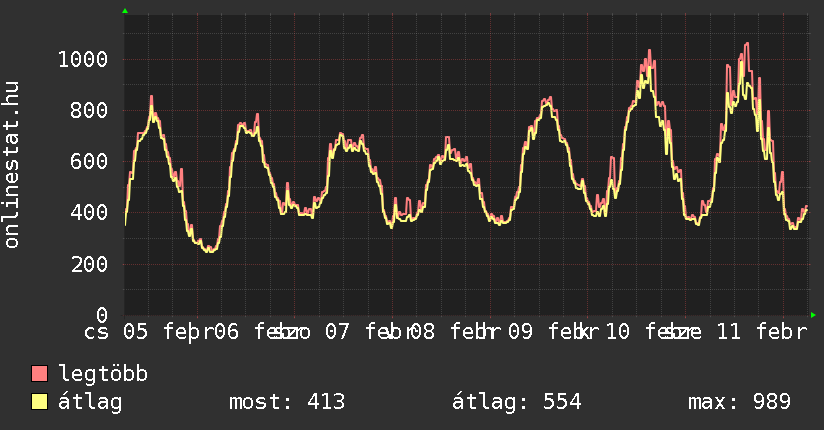Image resolution: width=824 pixels, height=430 pixels.
Task: Select the átlag legend label text
Action: pos(90,402)
